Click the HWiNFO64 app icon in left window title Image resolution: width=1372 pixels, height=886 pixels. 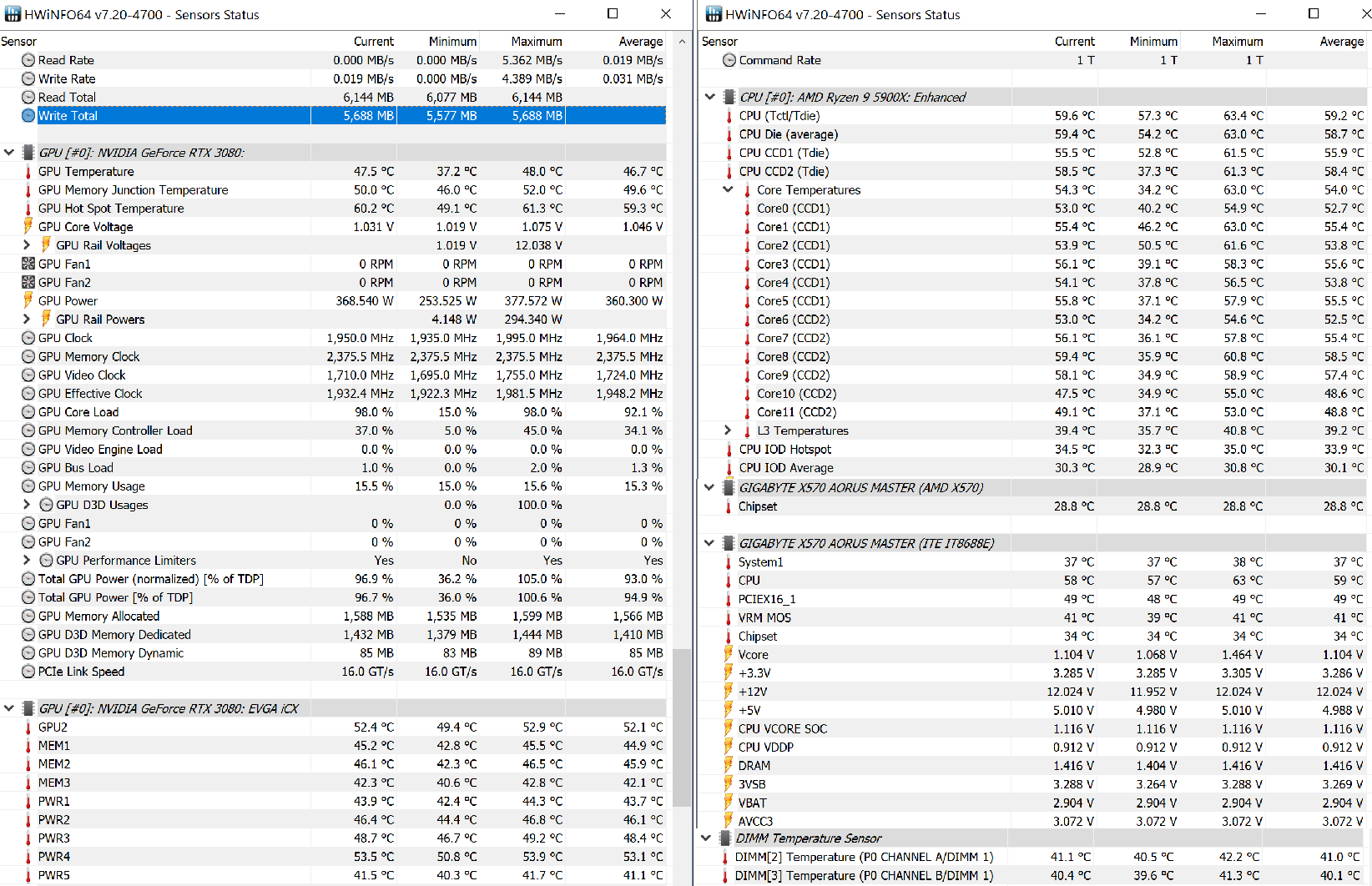(13, 14)
